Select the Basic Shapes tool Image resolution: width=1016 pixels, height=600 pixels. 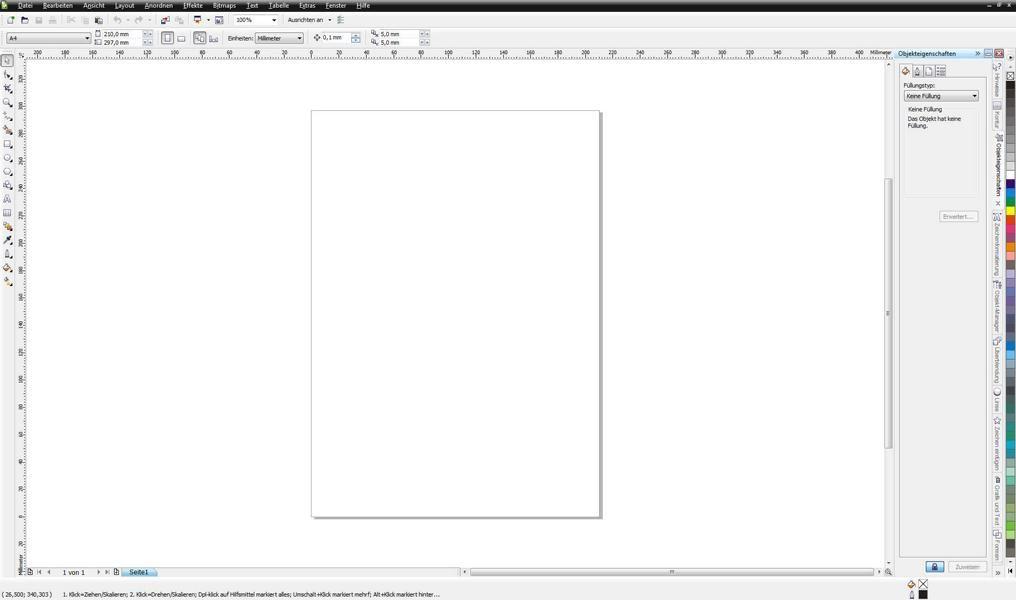point(7,185)
